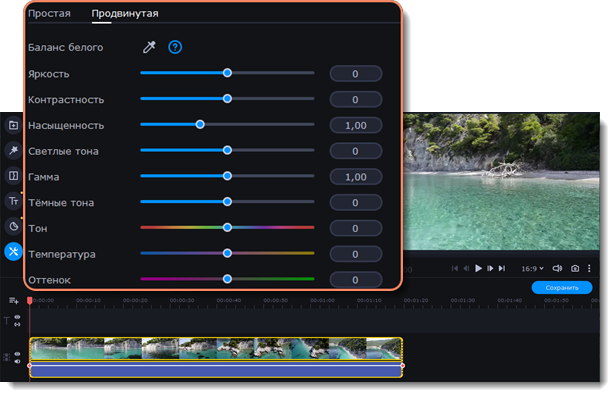Click the 00:00:30 mark on ruler
The width and height of the screenshot is (615, 397).
pos(182,300)
